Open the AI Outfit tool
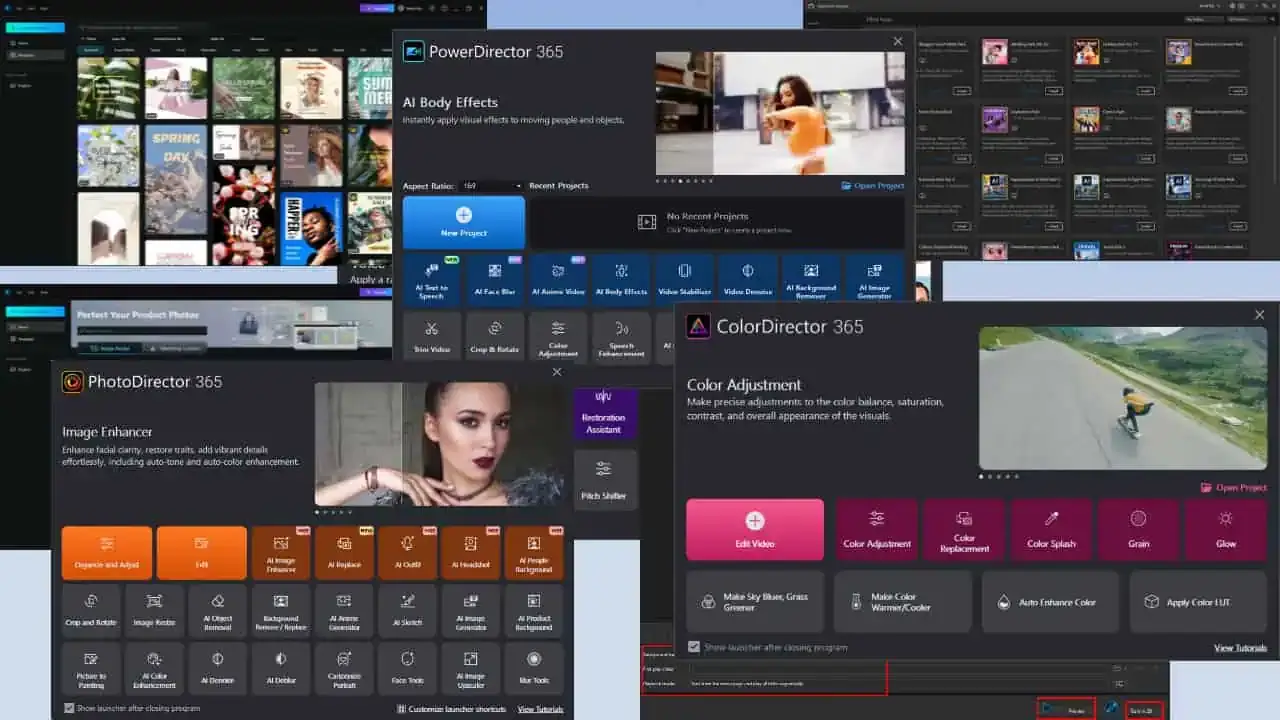The image size is (1280, 720). [407, 553]
